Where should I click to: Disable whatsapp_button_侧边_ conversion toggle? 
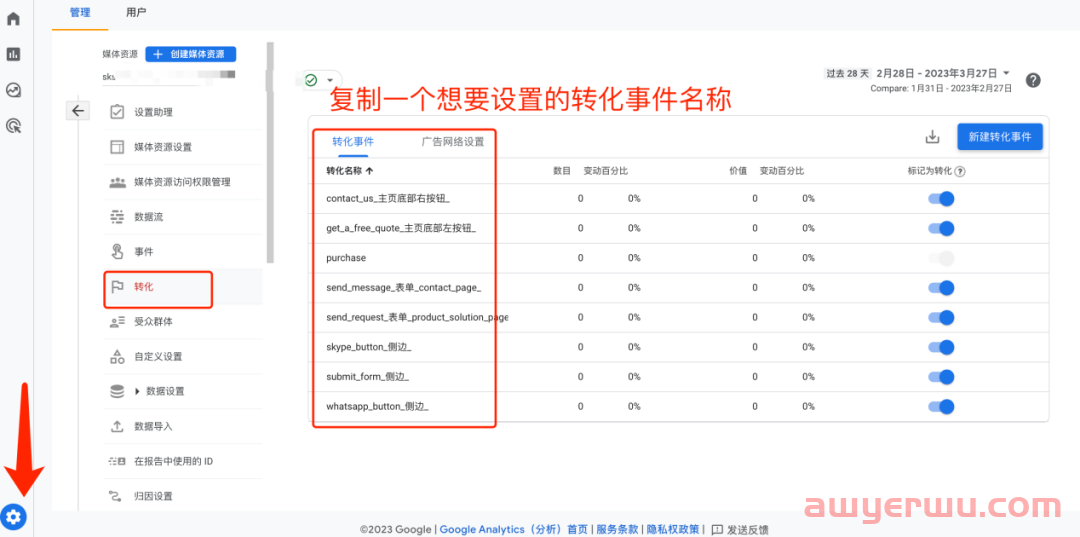coord(941,407)
